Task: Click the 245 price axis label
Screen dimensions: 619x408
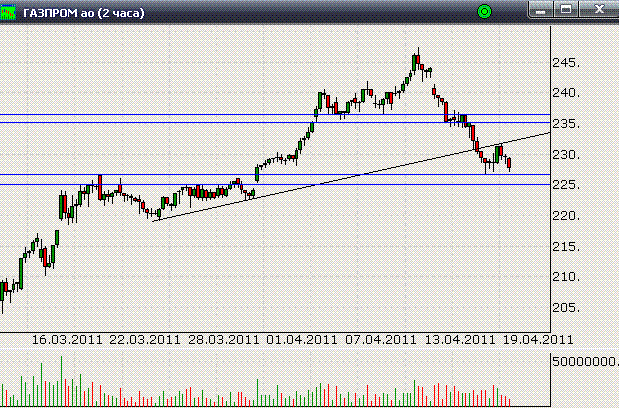Action: tap(566, 63)
